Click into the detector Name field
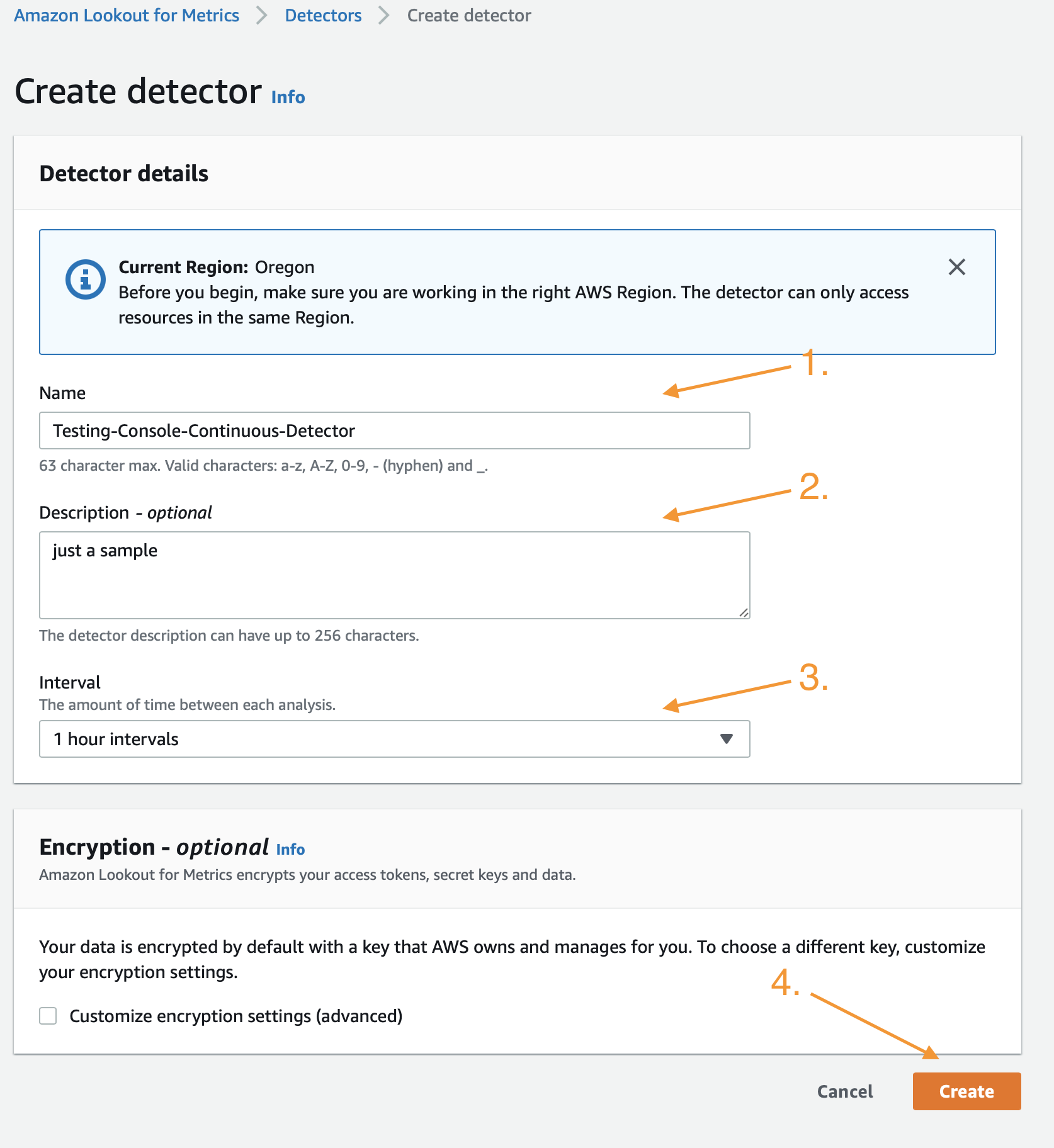Screen dimensions: 1054x1148 tap(394, 430)
